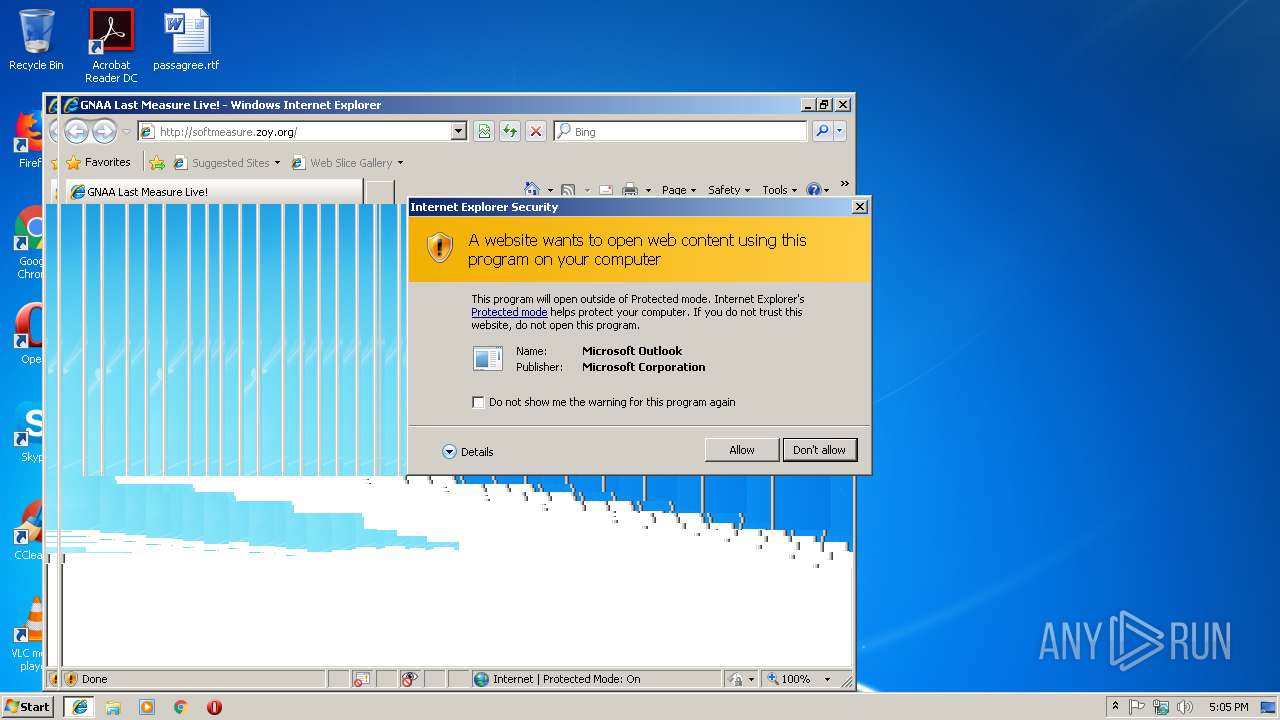
Task: Expand the command bar overflow chevron
Action: click(845, 184)
